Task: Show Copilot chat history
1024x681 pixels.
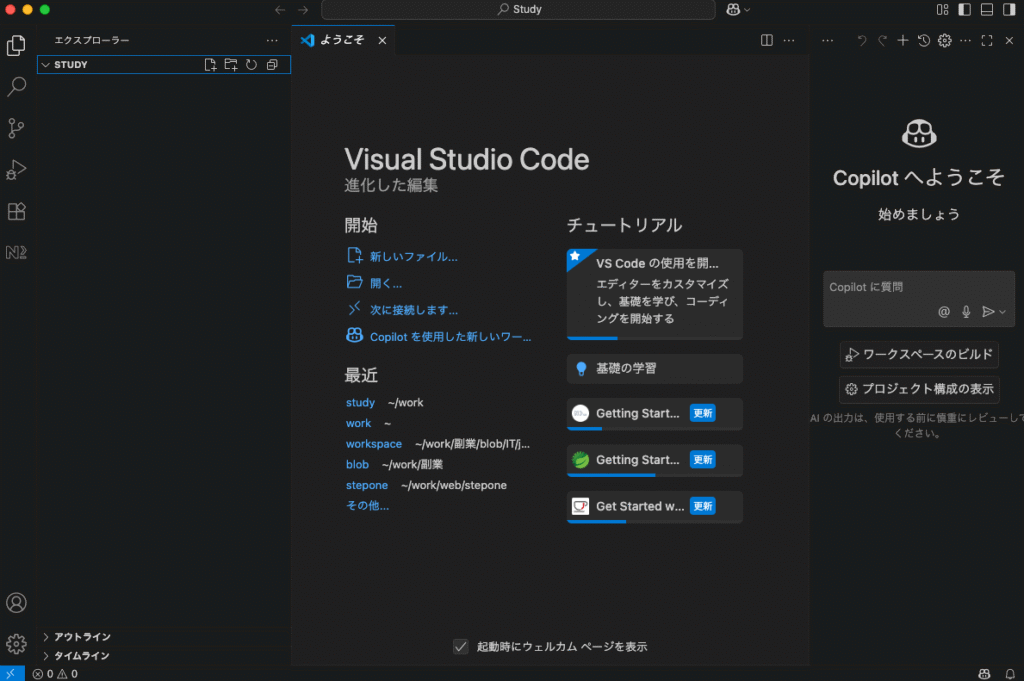Action: pos(923,40)
